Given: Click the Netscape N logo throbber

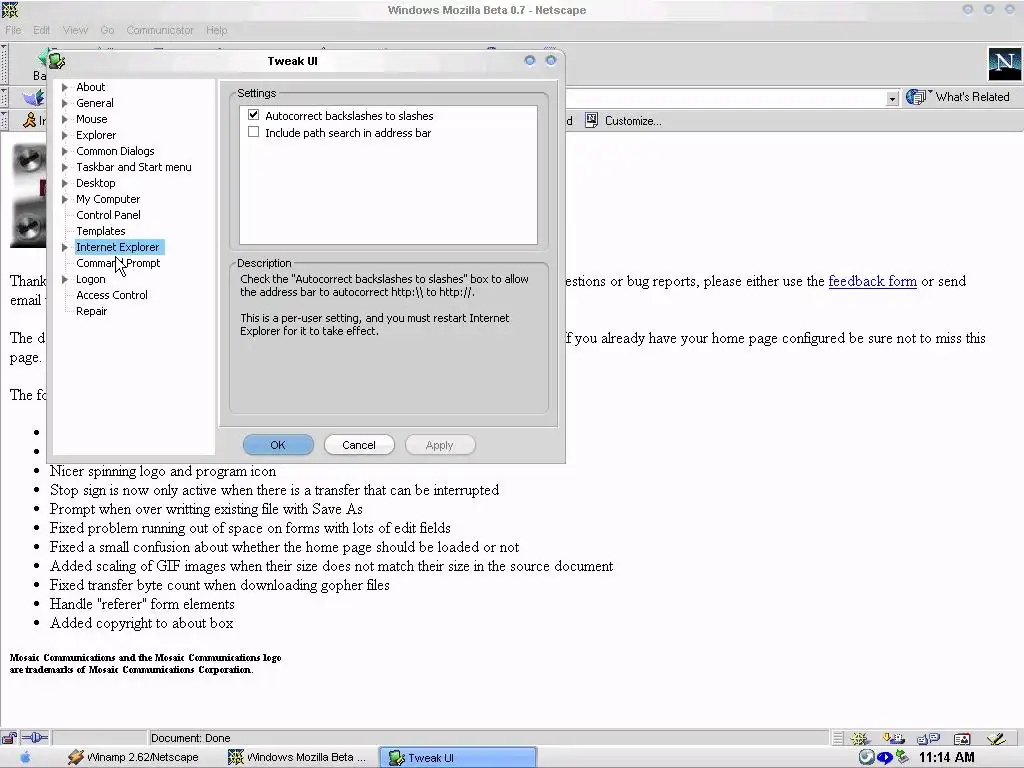Looking at the screenshot, I should point(1004,63).
